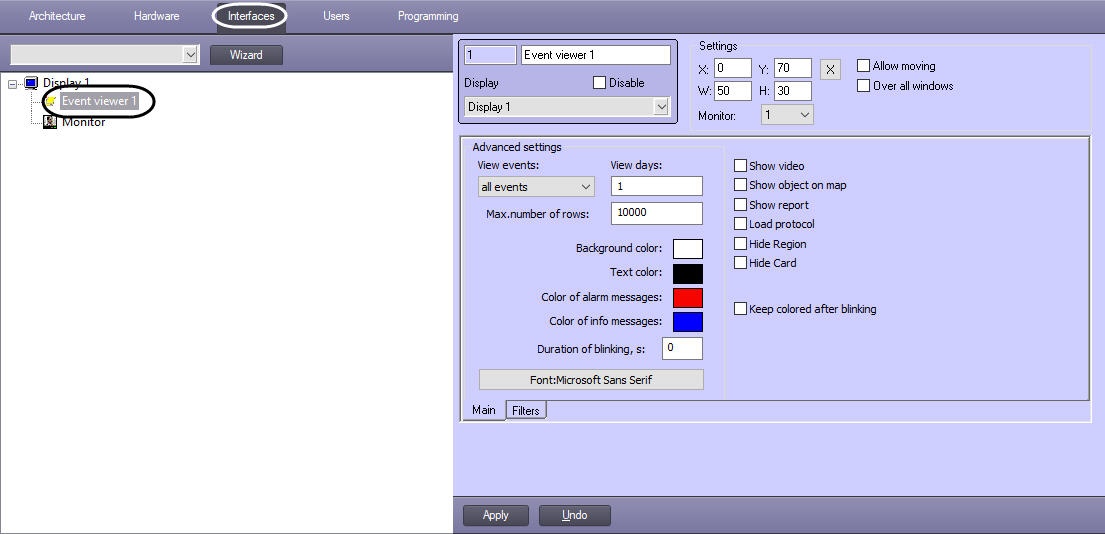
Task: Check the Disable checkbox
Action: tap(600, 83)
